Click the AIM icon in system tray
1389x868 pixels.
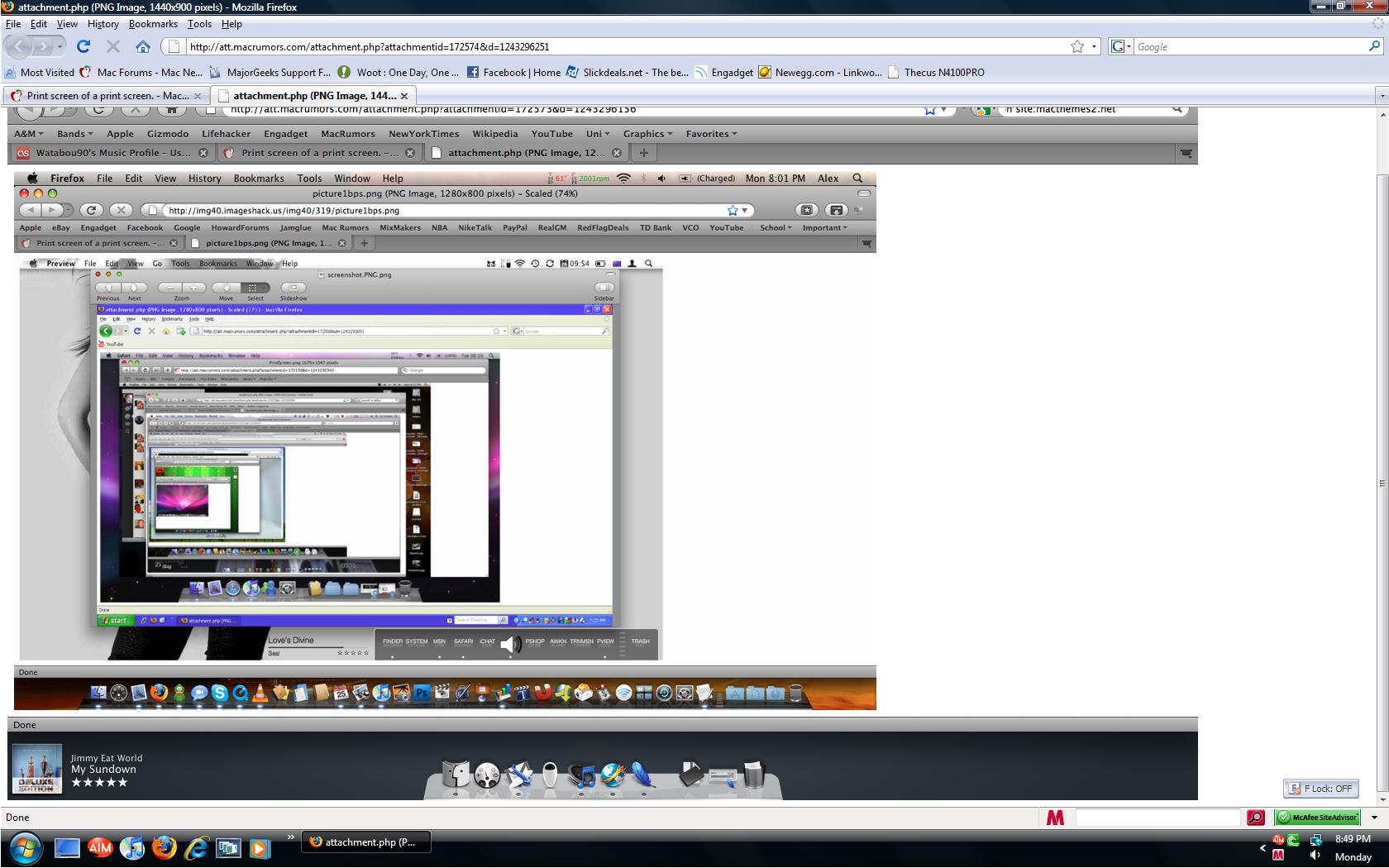(x=1278, y=840)
